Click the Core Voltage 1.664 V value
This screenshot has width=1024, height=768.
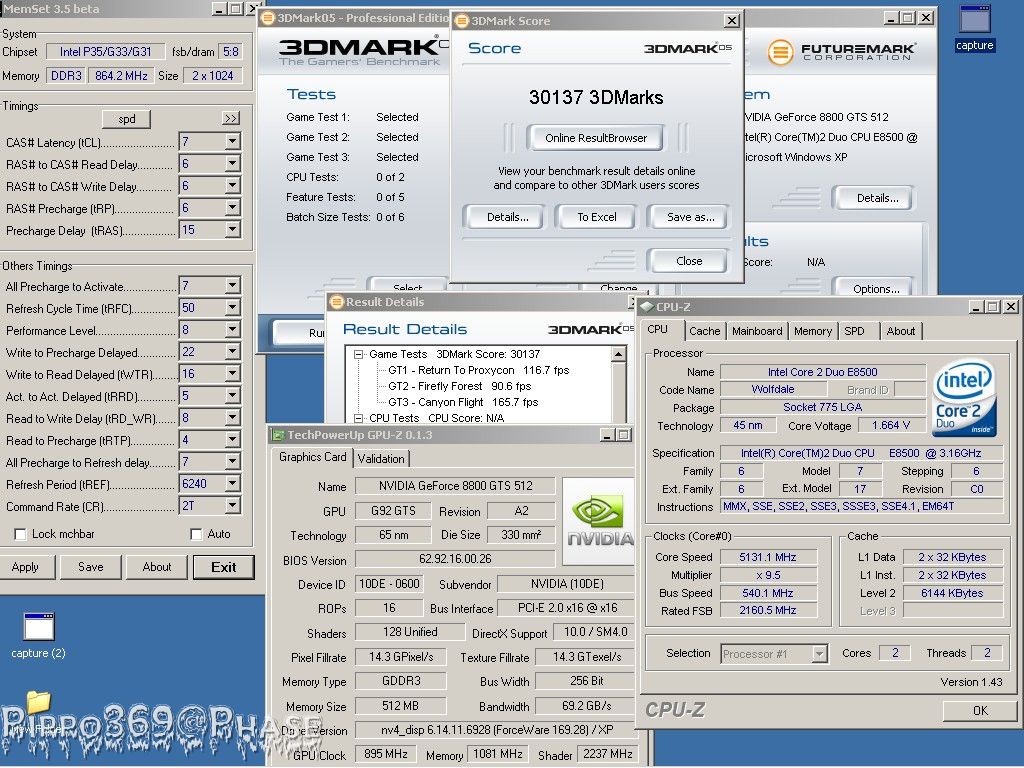coord(891,425)
